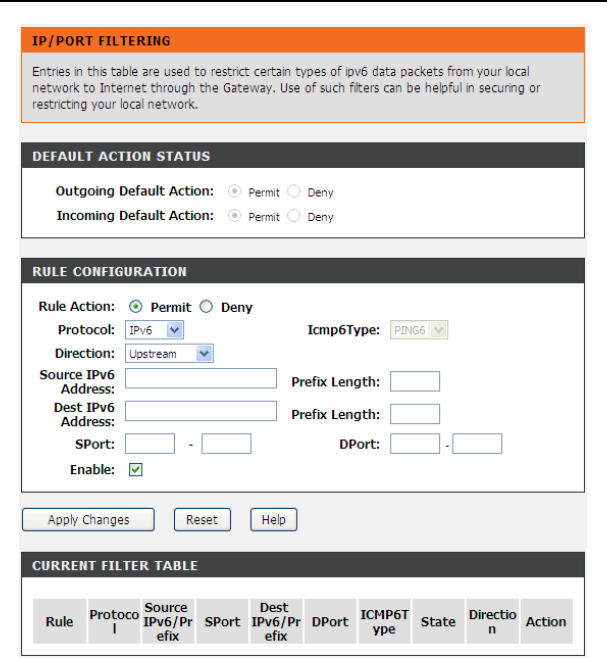
Task: Click the Source IPv6/Prefix column header
Action: (x=168, y=621)
